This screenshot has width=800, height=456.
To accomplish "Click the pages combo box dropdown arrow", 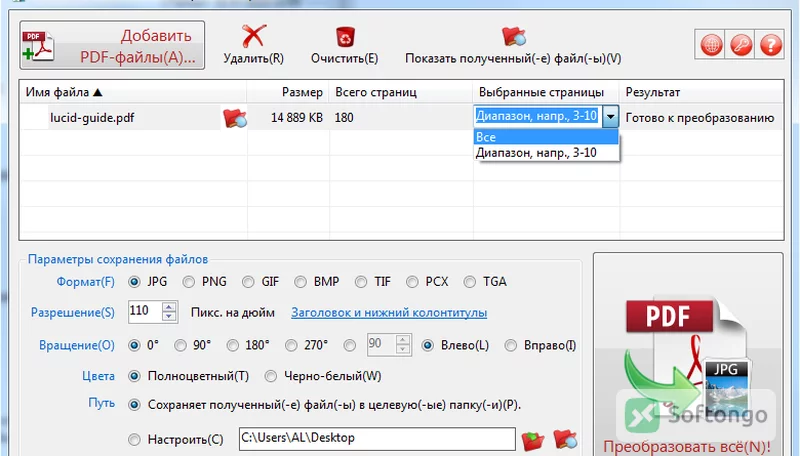I will [610, 117].
